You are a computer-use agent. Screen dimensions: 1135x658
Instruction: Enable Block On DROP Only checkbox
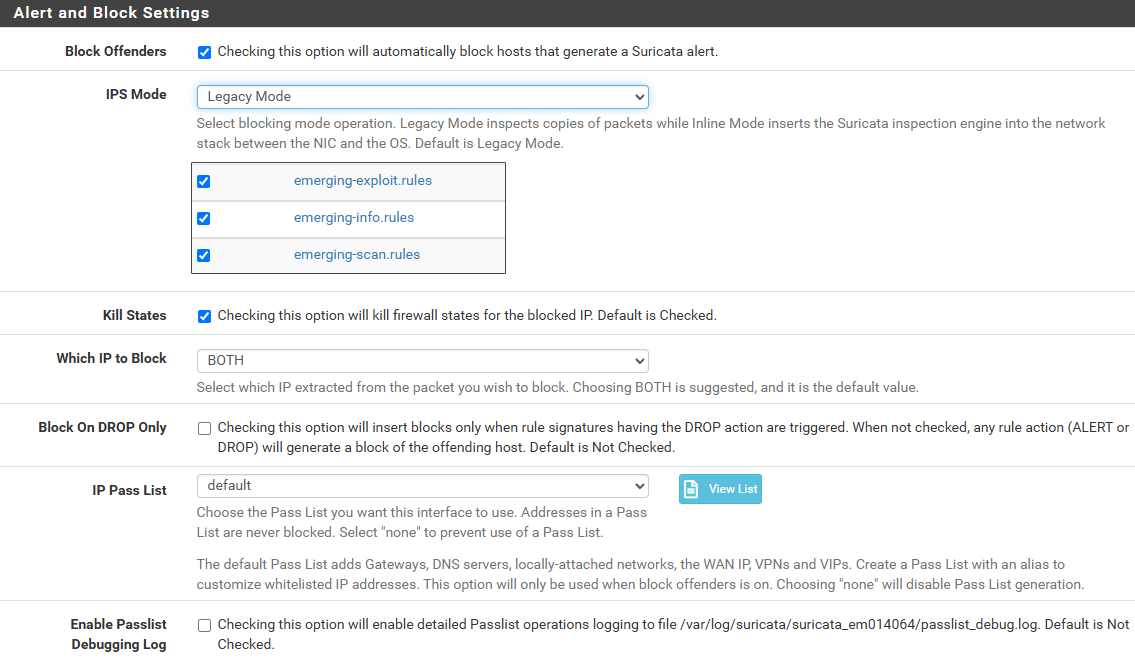click(204, 429)
